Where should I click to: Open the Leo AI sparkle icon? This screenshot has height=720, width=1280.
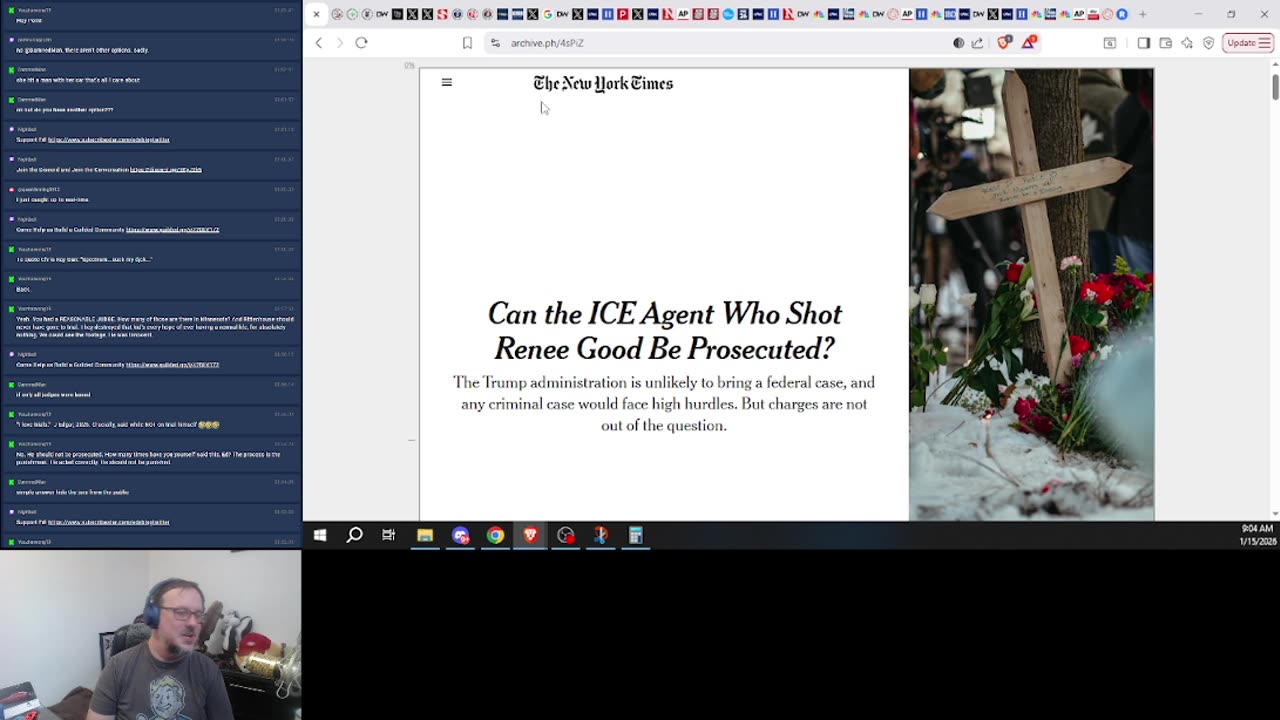pyautogui.click(x=1187, y=43)
